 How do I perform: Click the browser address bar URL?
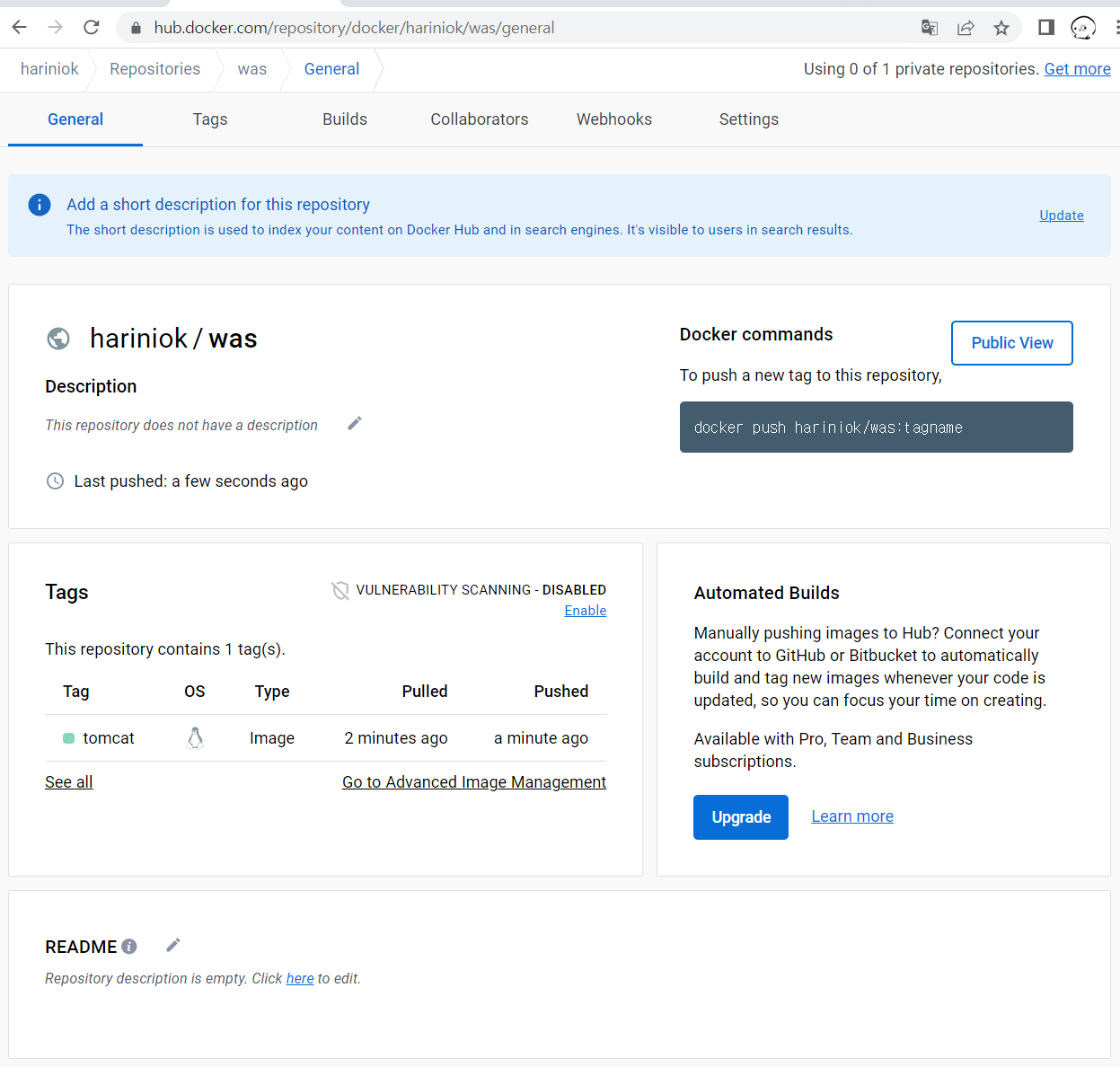click(x=354, y=28)
